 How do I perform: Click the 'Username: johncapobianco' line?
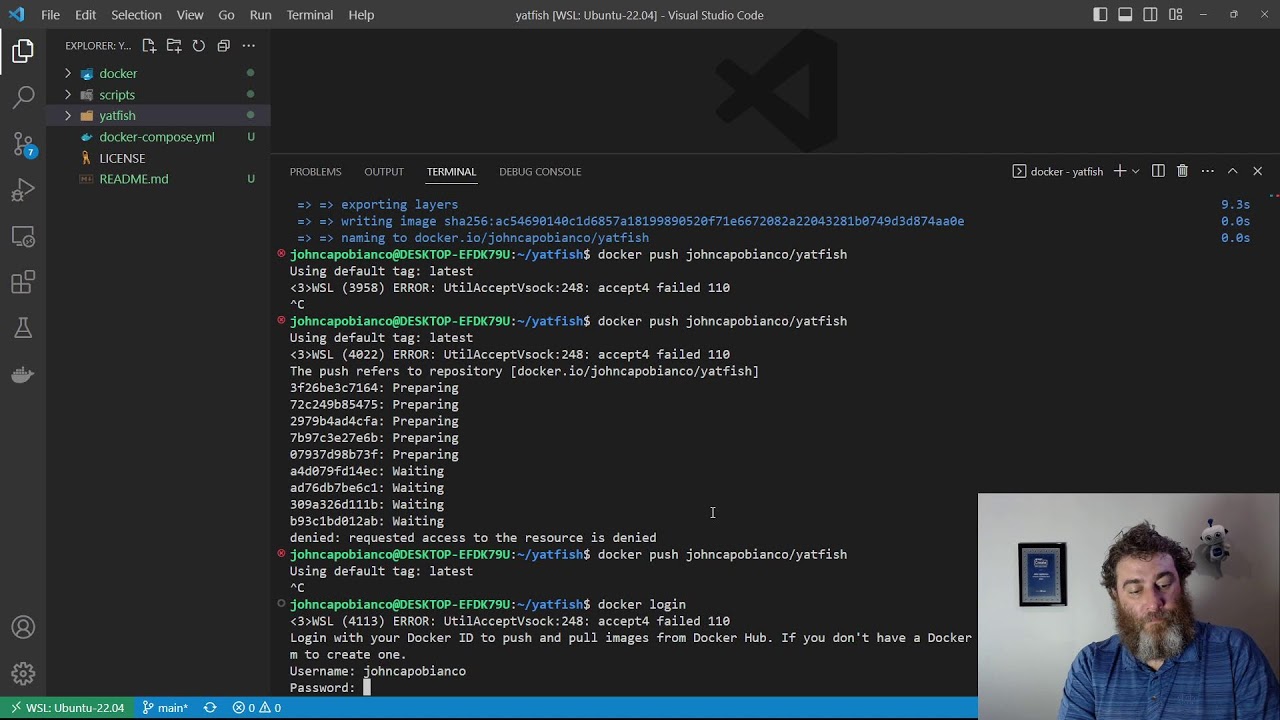click(x=378, y=671)
